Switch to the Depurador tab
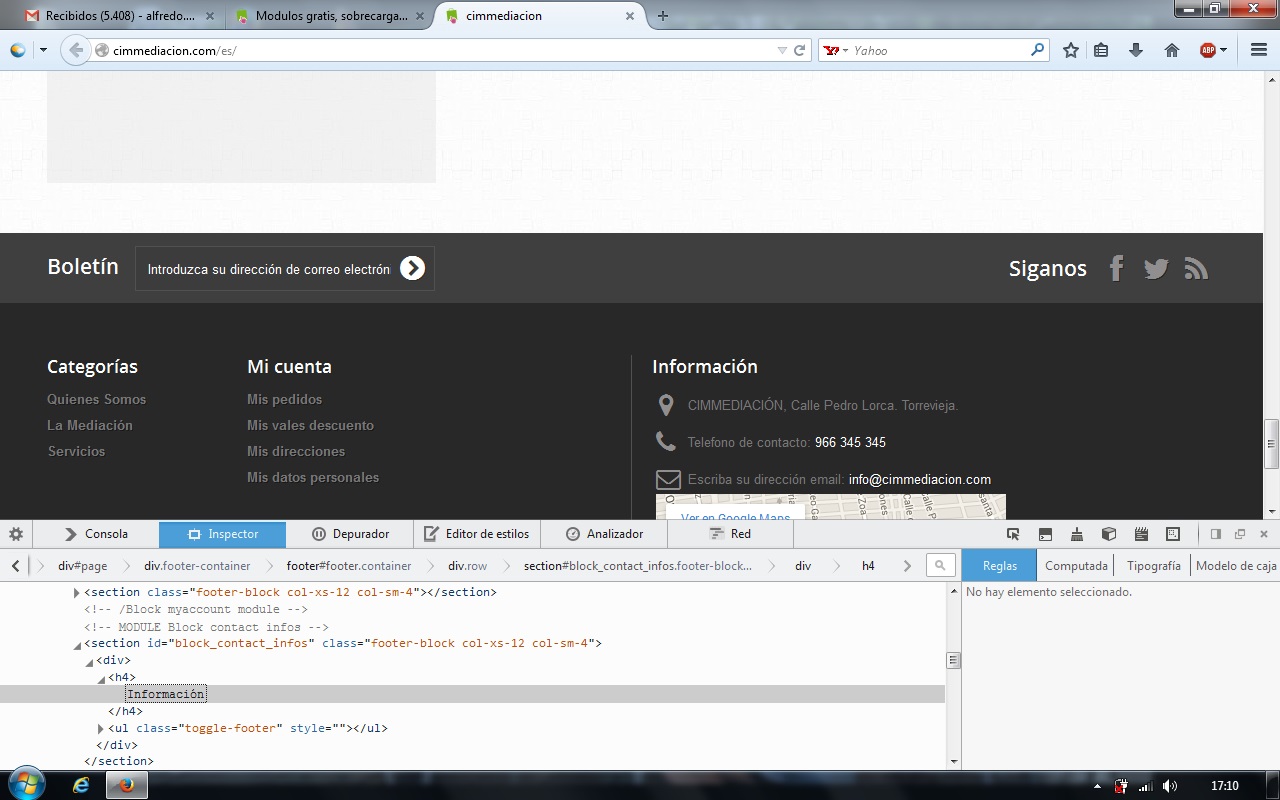The image size is (1280, 800). [350, 534]
